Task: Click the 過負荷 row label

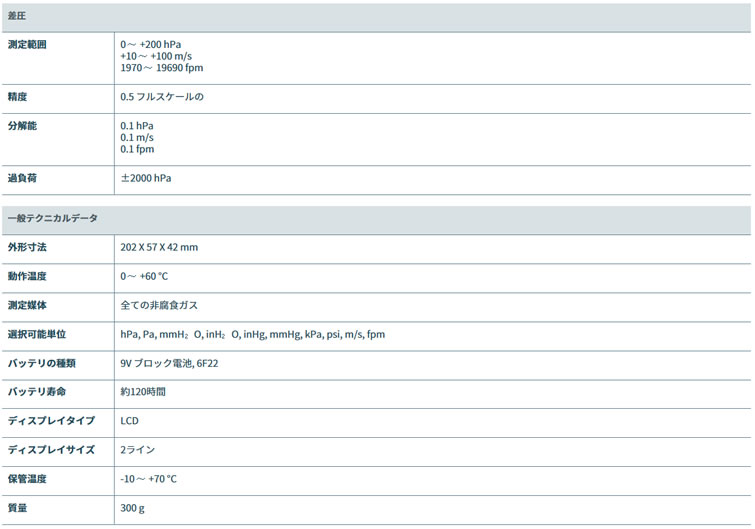Action: click(x=22, y=178)
